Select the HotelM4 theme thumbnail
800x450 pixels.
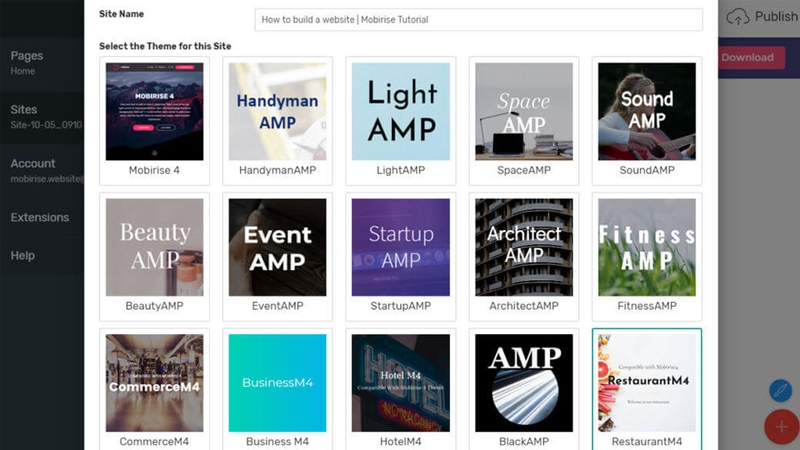[x=401, y=383]
